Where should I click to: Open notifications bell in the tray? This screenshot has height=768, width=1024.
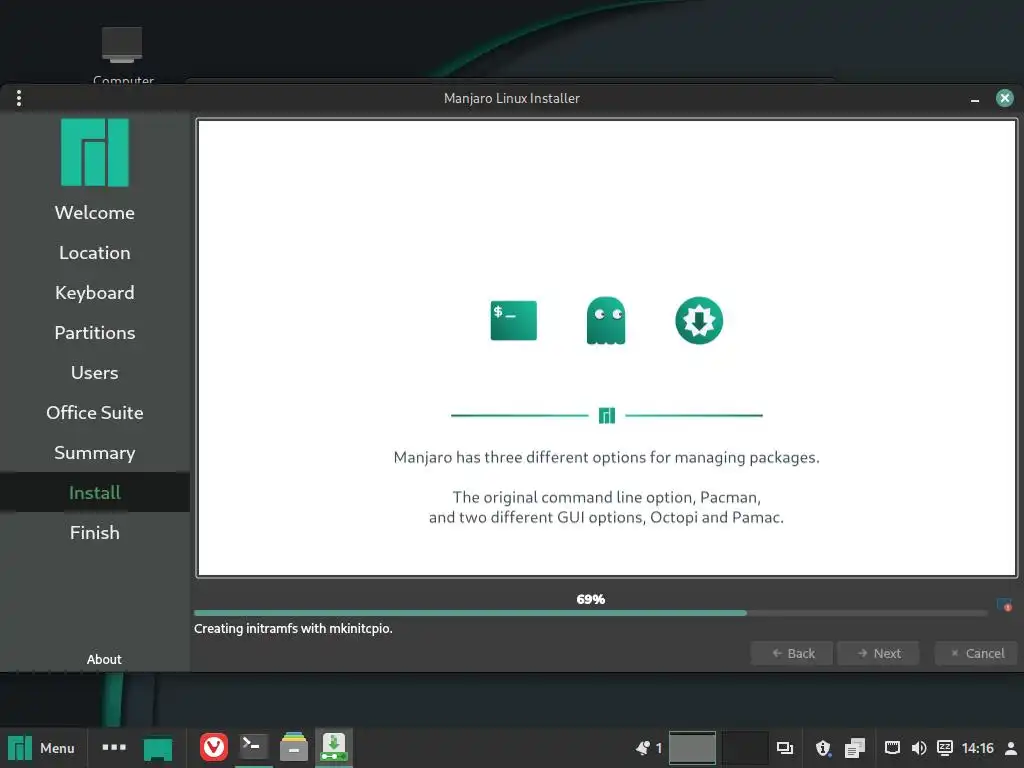(643, 748)
